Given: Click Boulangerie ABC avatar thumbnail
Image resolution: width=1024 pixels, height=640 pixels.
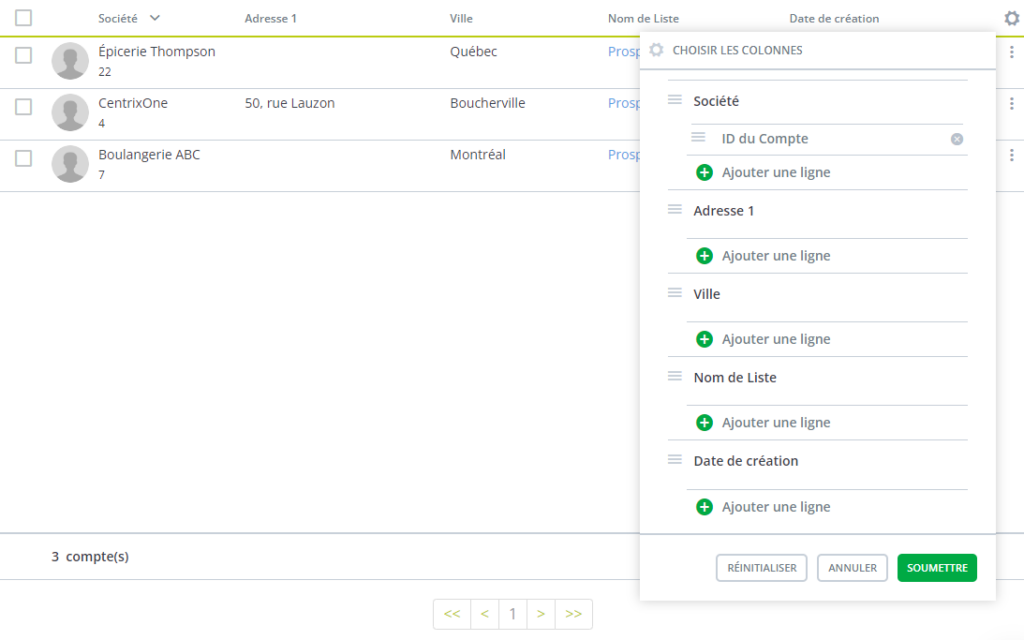Looking at the screenshot, I should [70, 165].
